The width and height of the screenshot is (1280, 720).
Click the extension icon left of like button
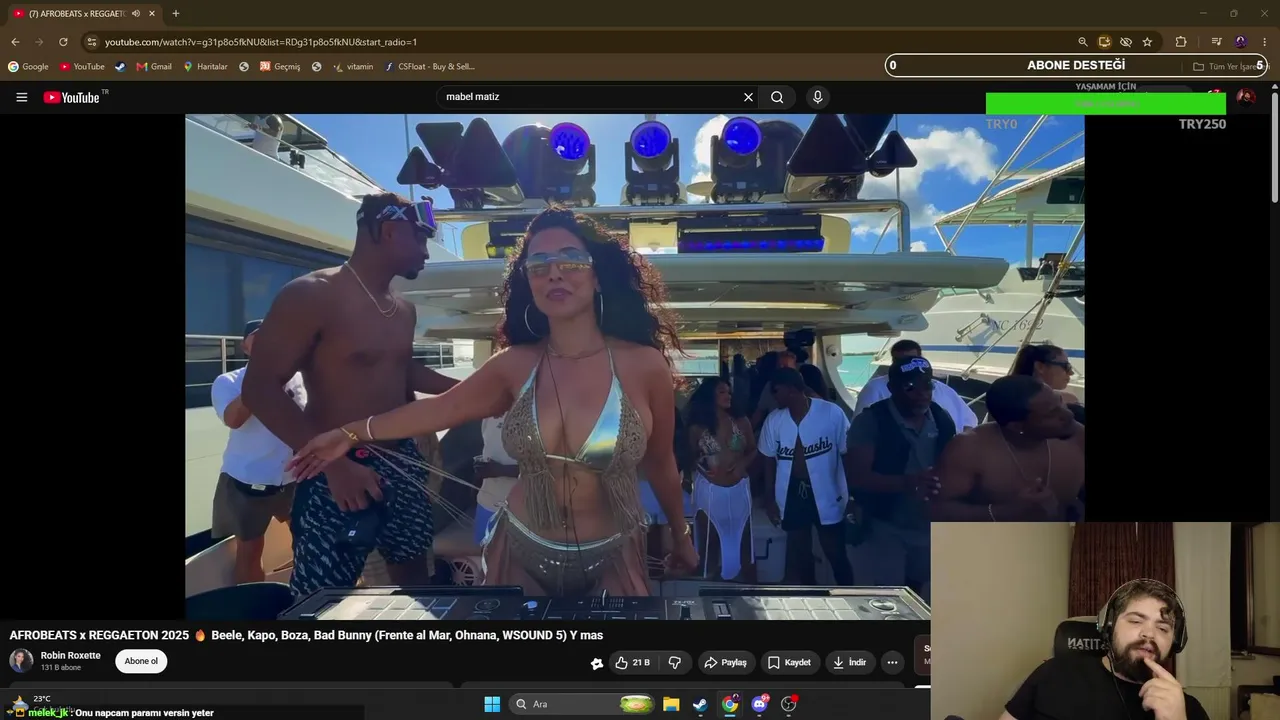597,663
